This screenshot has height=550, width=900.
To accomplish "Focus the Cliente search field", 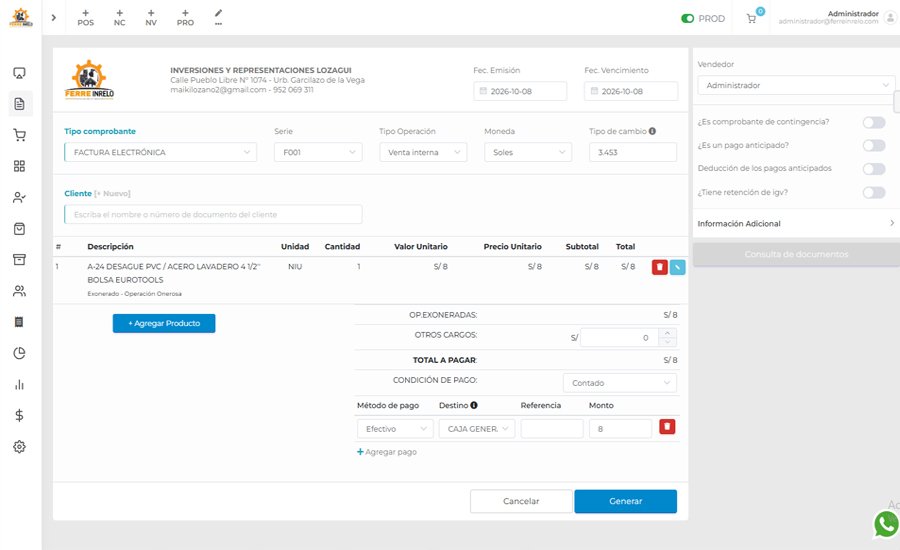I will point(213,214).
